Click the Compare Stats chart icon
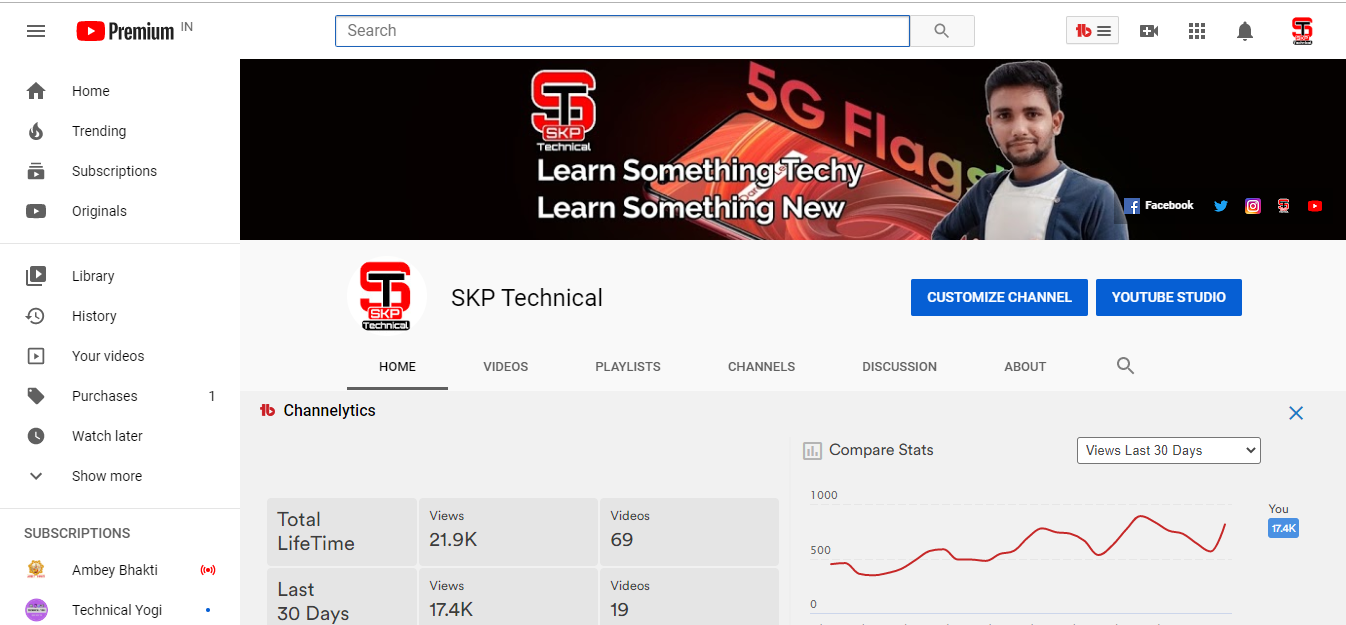The height and width of the screenshot is (625, 1346). (x=813, y=451)
